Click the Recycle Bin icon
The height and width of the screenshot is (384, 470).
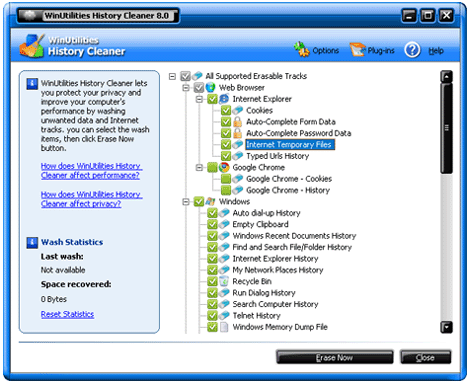tap(224, 281)
